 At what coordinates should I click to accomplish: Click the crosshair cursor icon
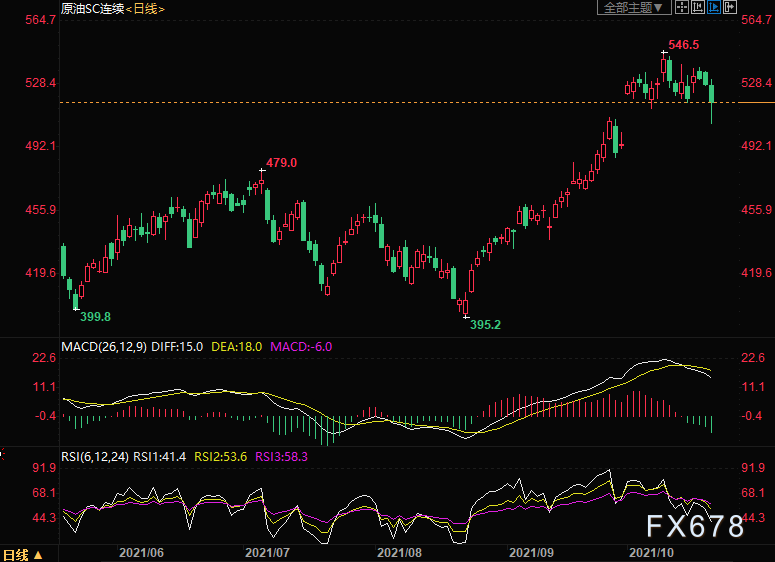pos(682,7)
